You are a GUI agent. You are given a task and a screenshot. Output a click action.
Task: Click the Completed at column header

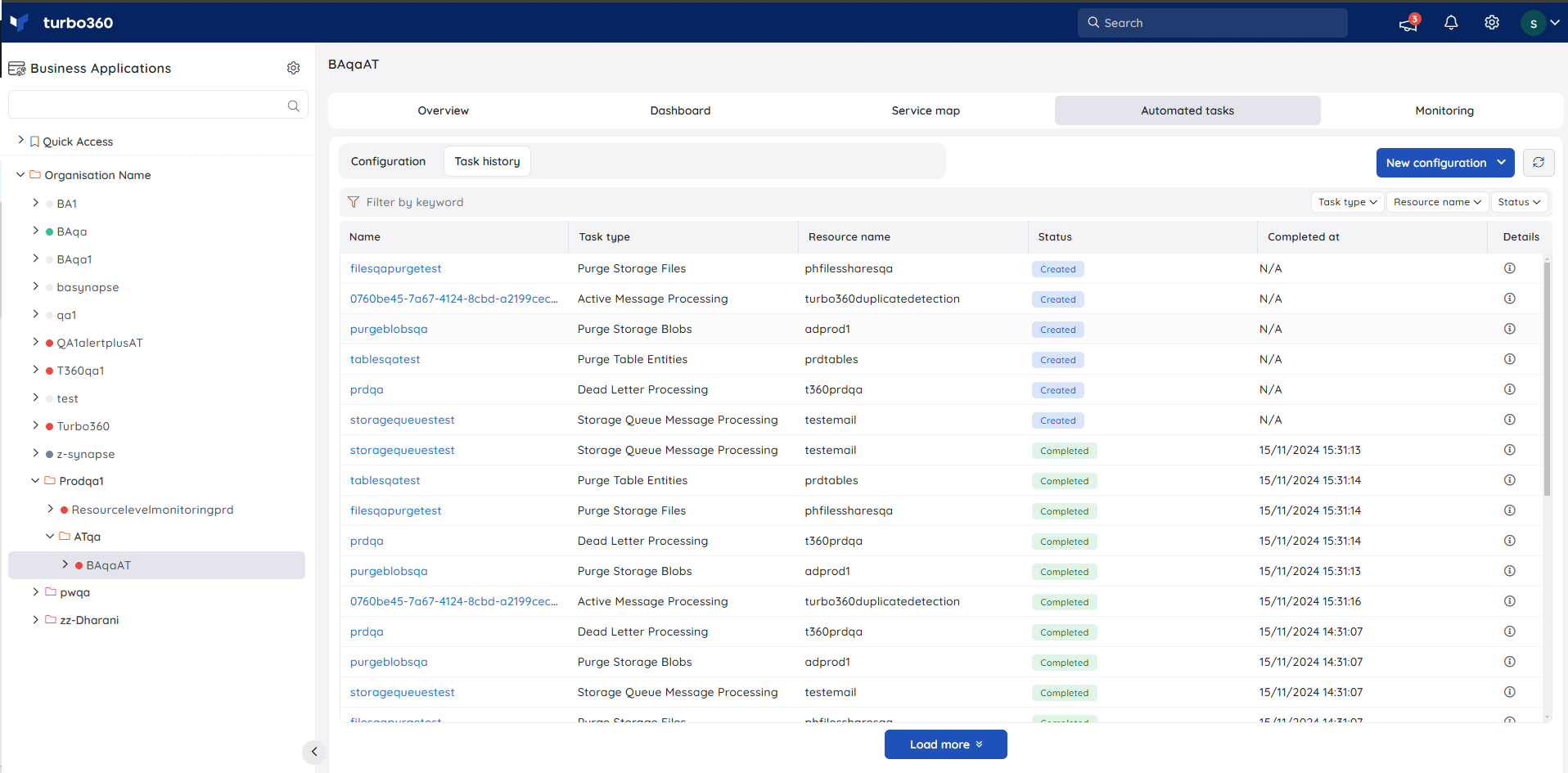click(1304, 236)
